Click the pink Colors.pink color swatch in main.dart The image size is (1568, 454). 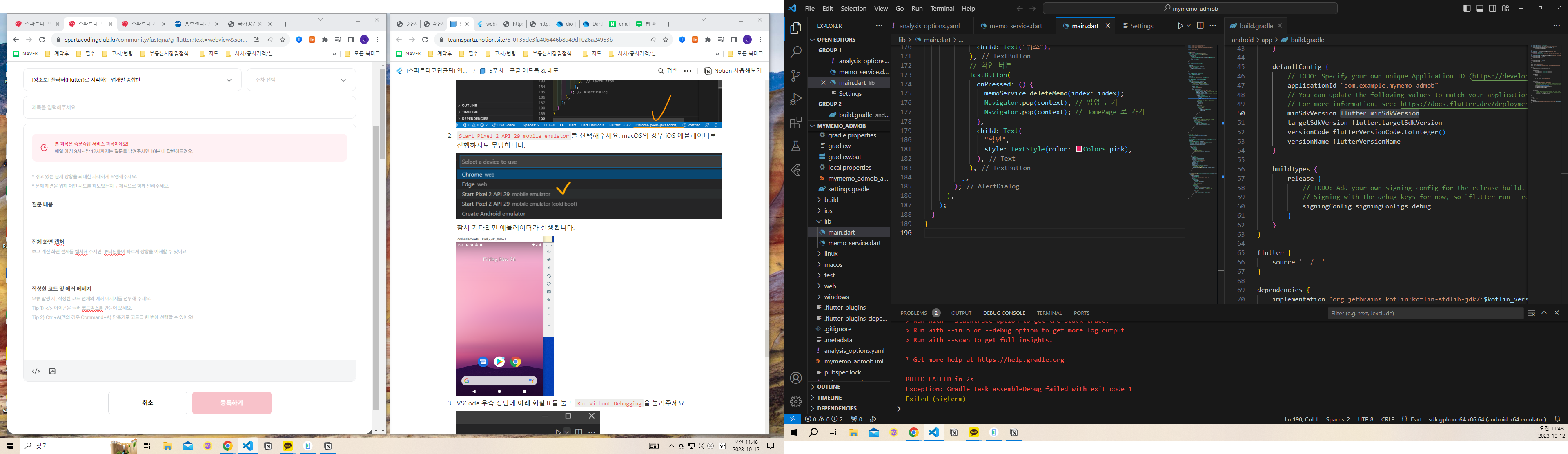click(1078, 150)
